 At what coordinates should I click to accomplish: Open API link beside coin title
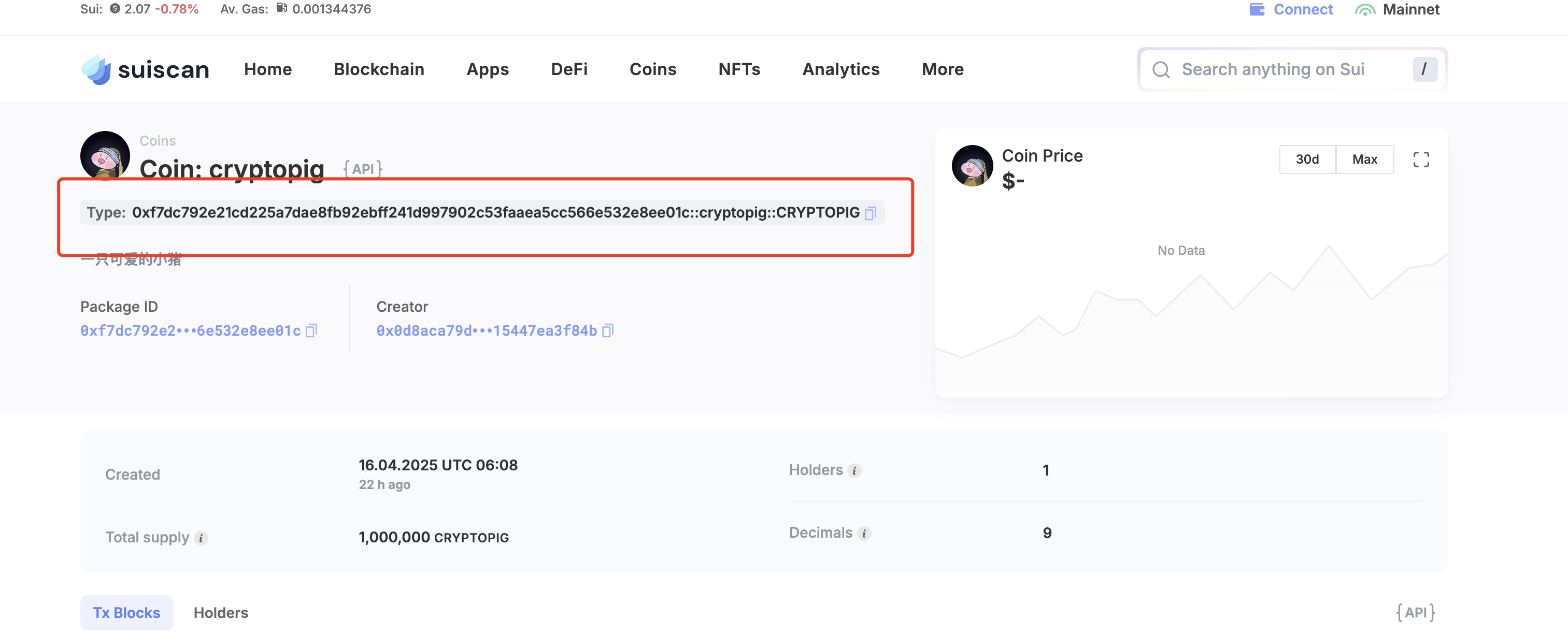tap(363, 168)
